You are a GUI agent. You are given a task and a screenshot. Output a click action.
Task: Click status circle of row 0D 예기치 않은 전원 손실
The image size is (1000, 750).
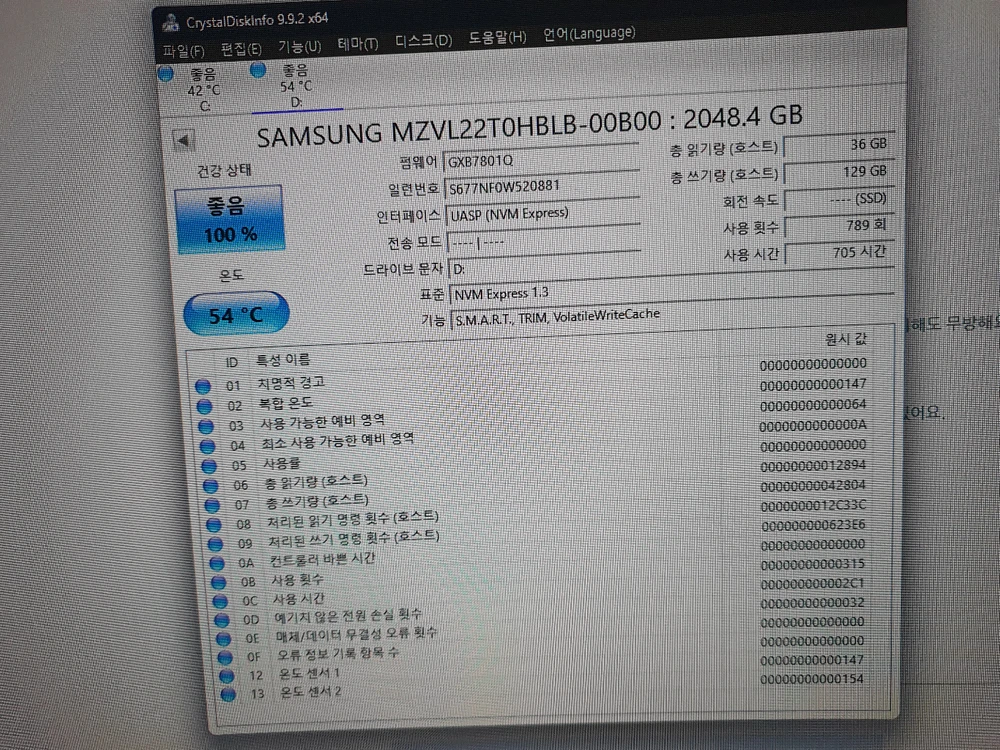[x=222, y=620]
